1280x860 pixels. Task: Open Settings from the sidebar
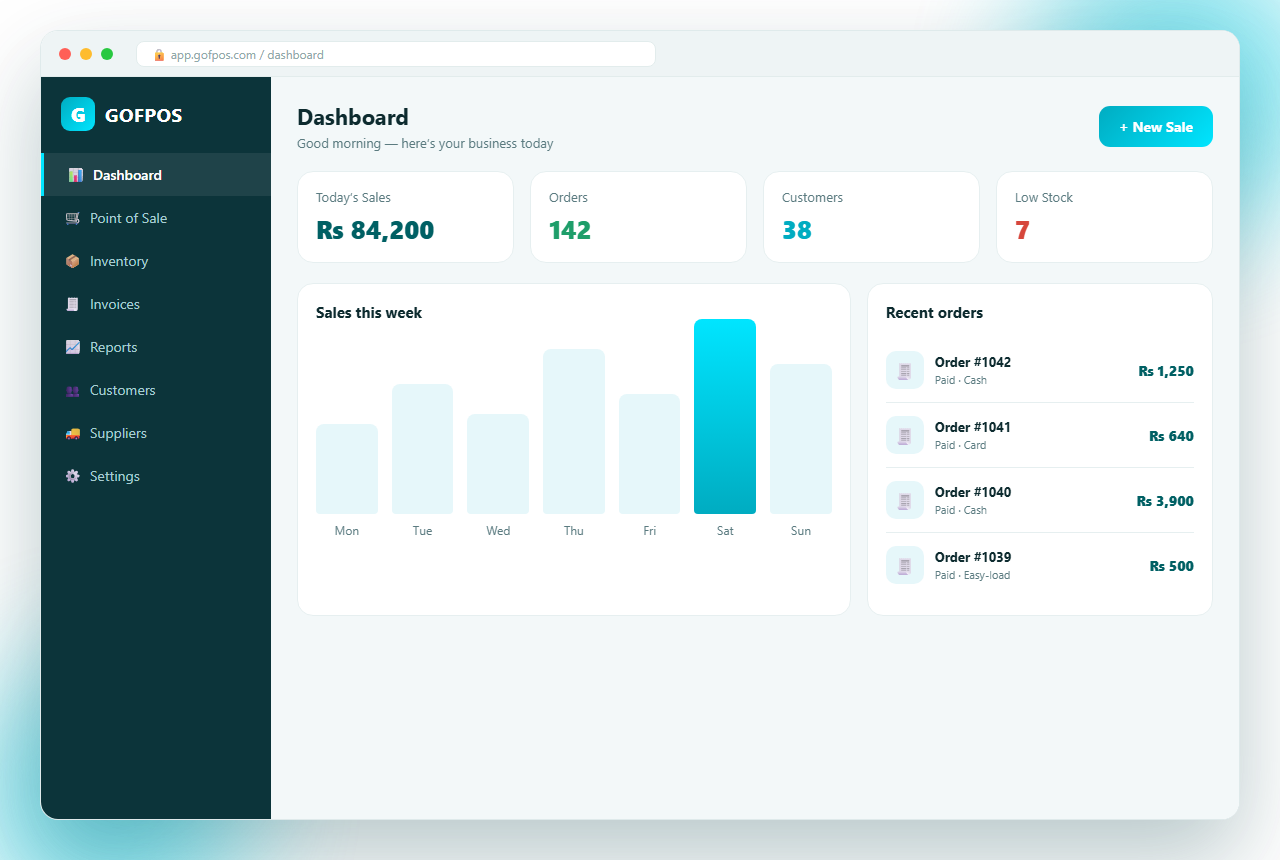pyautogui.click(x=156, y=476)
